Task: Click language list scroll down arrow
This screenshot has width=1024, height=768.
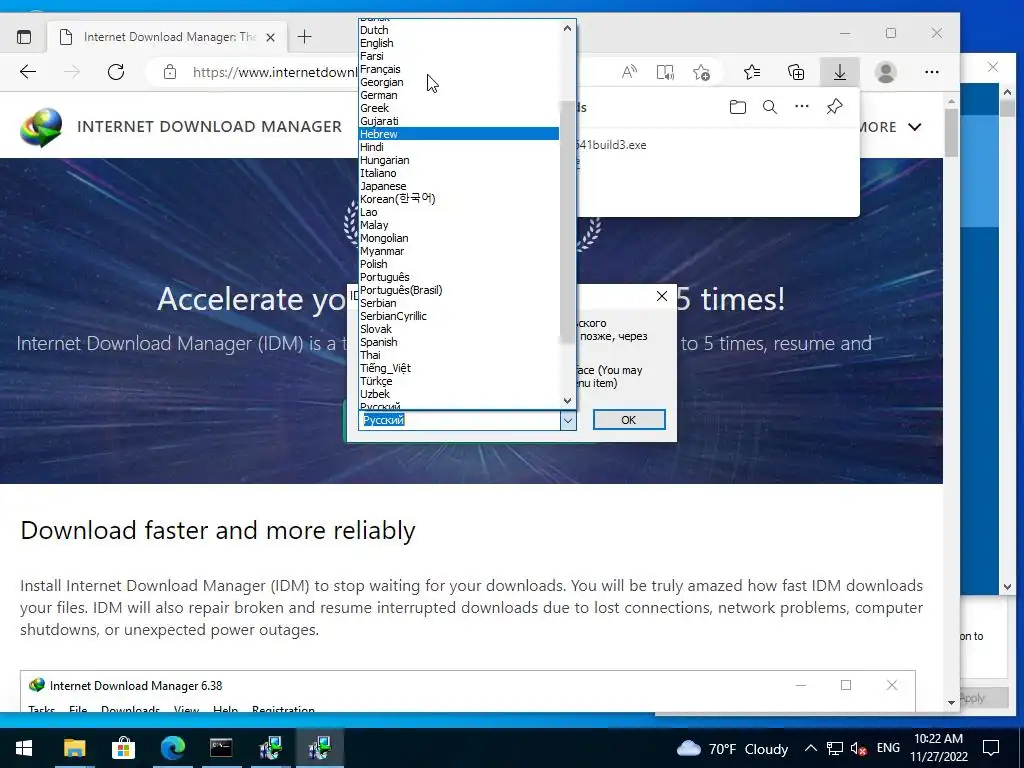Action: (x=568, y=401)
